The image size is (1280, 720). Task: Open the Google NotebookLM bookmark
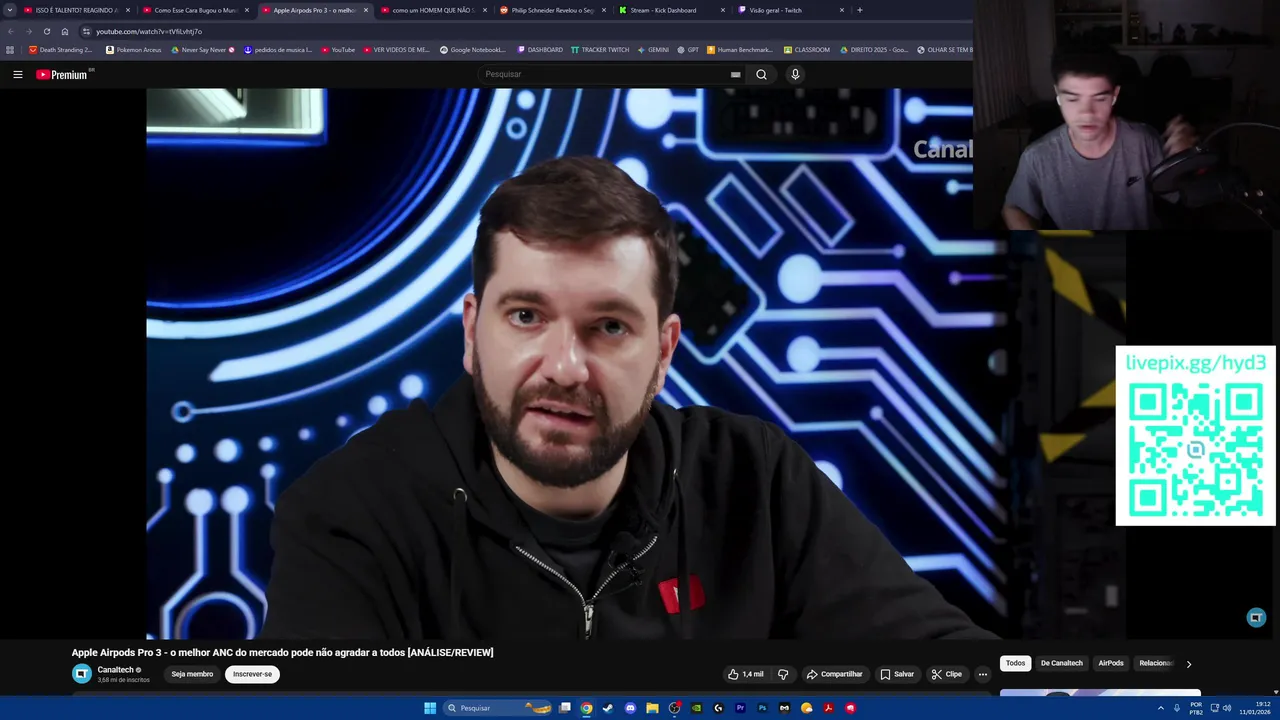[x=473, y=49]
